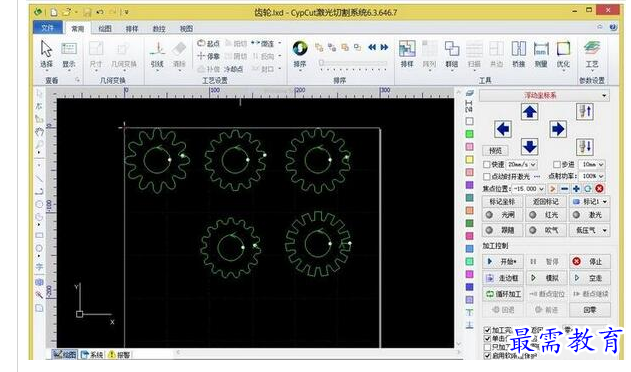Image resolution: width=631 pixels, height=372 pixels.
Task: Switch to the 视图 ribbon tab
Action: coord(186,29)
